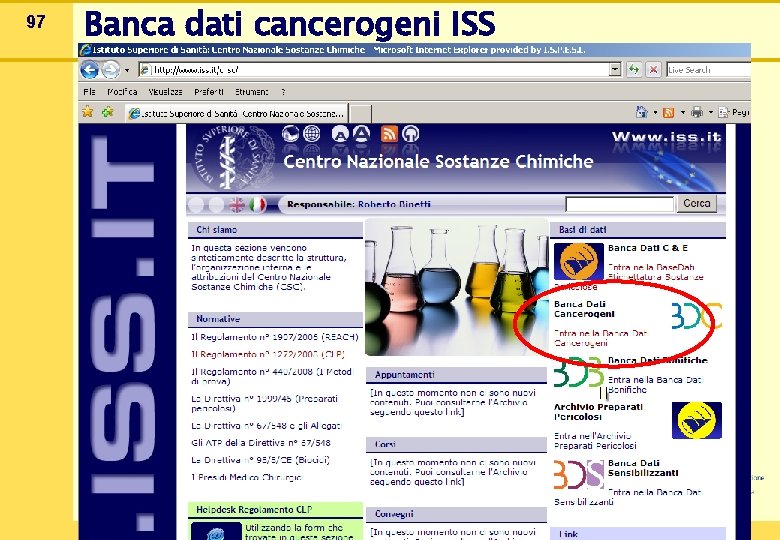The height and width of the screenshot is (540, 780).
Task: Open the File menu
Action: (90, 91)
